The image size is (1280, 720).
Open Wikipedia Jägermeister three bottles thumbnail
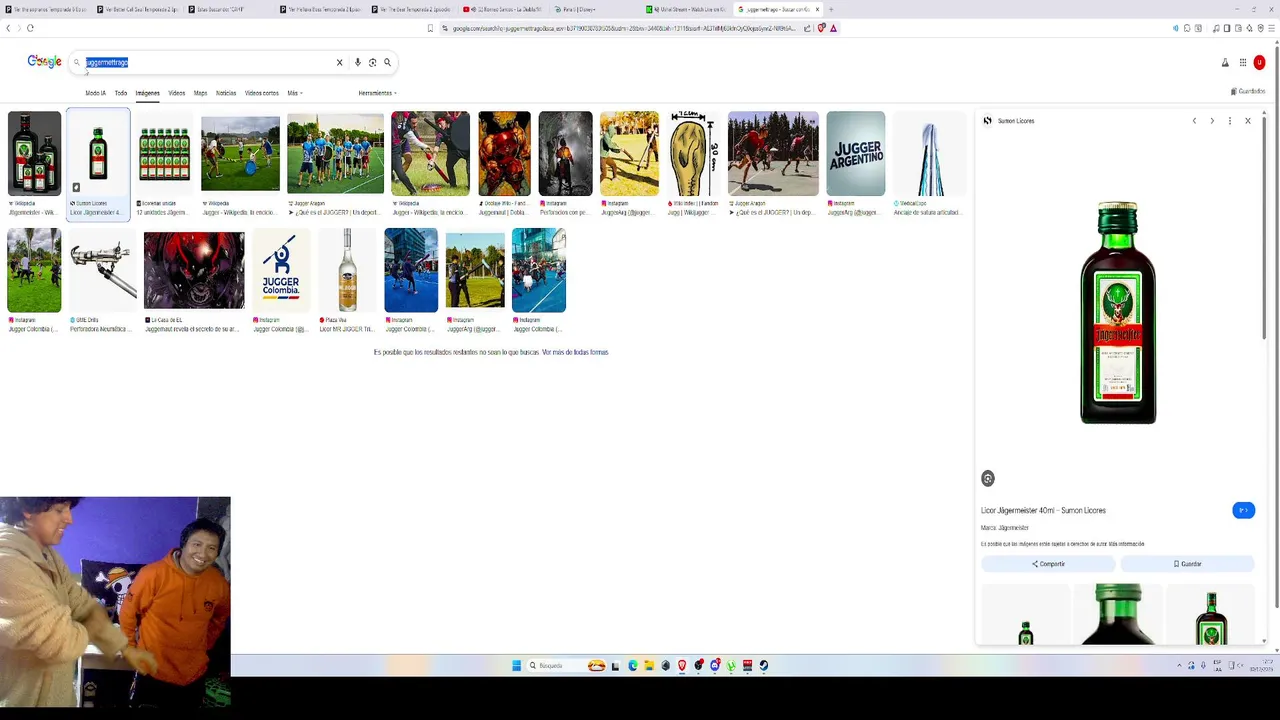(x=34, y=153)
